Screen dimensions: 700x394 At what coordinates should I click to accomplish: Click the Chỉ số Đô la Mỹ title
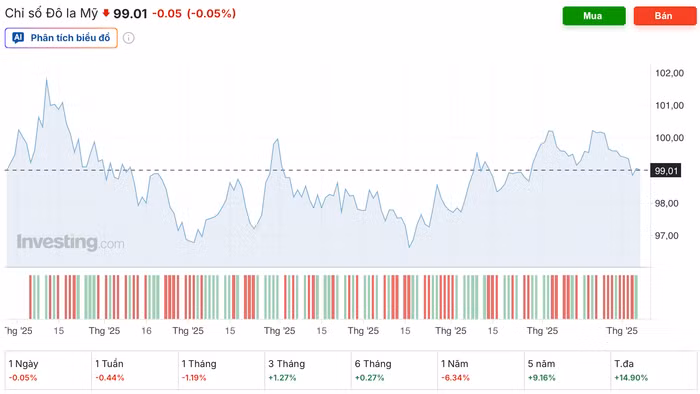point(51,13)
